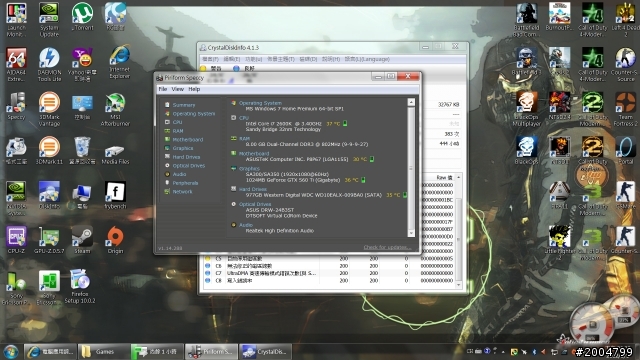Screen dimensions: 640x360
Task: Launch Burnout Paradise desktop shortcut
Action: point(560,17)
